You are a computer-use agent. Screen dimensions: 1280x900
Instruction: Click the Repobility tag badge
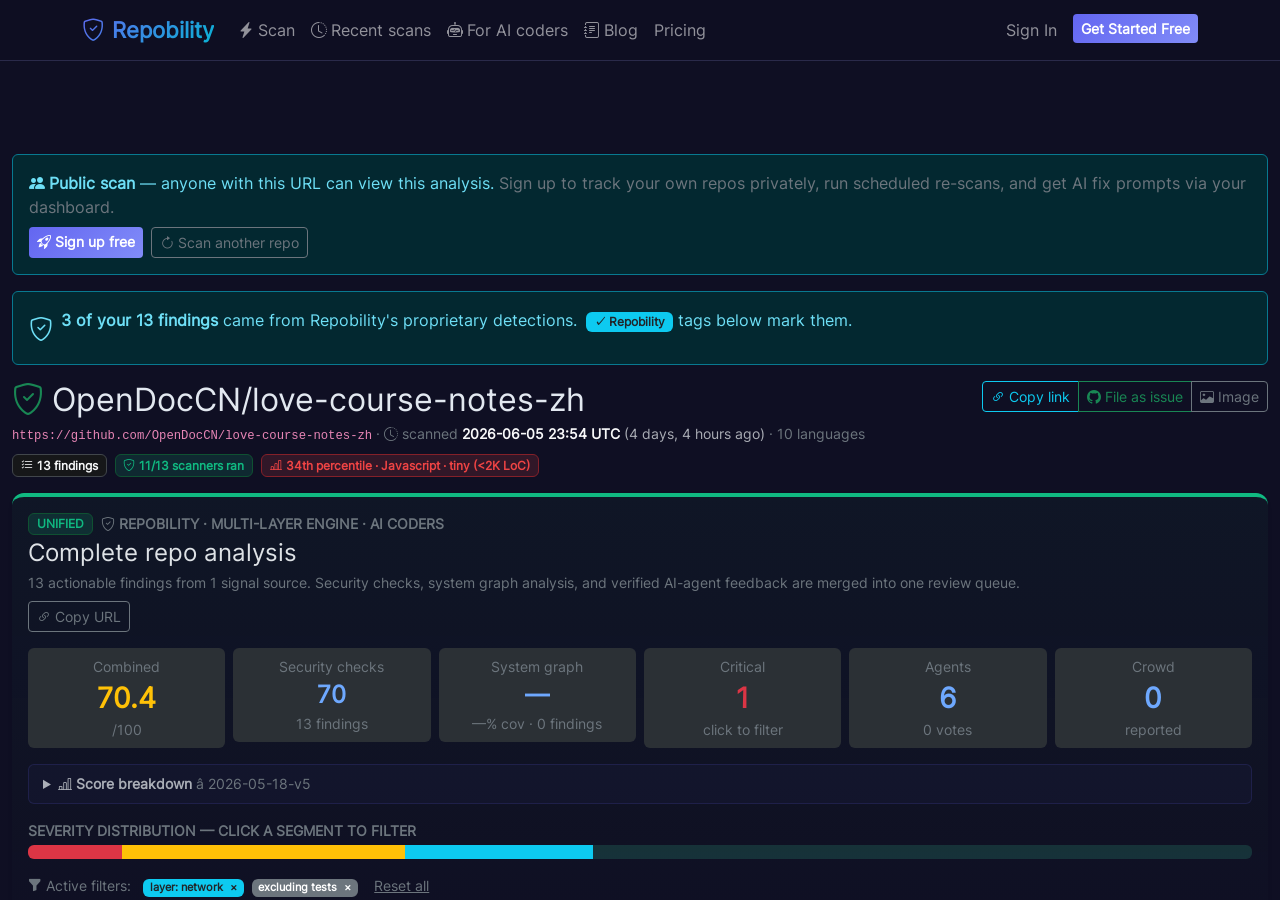pyautogui.click(x=629, y=322)
